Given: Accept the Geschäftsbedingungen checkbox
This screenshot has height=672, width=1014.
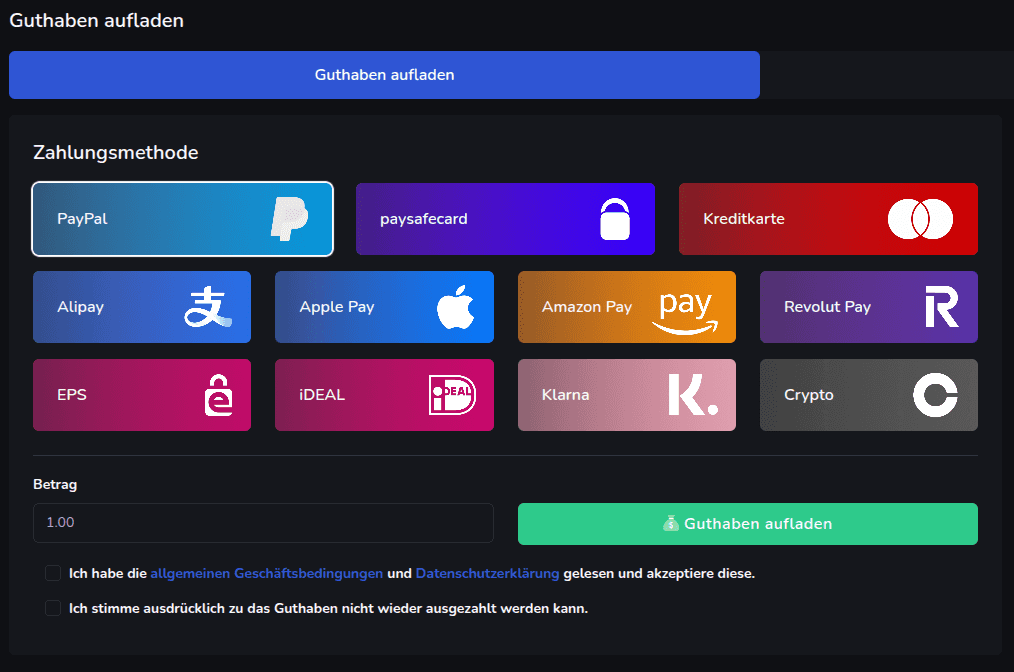Looking at the screenshot, I should pos(53,573).
